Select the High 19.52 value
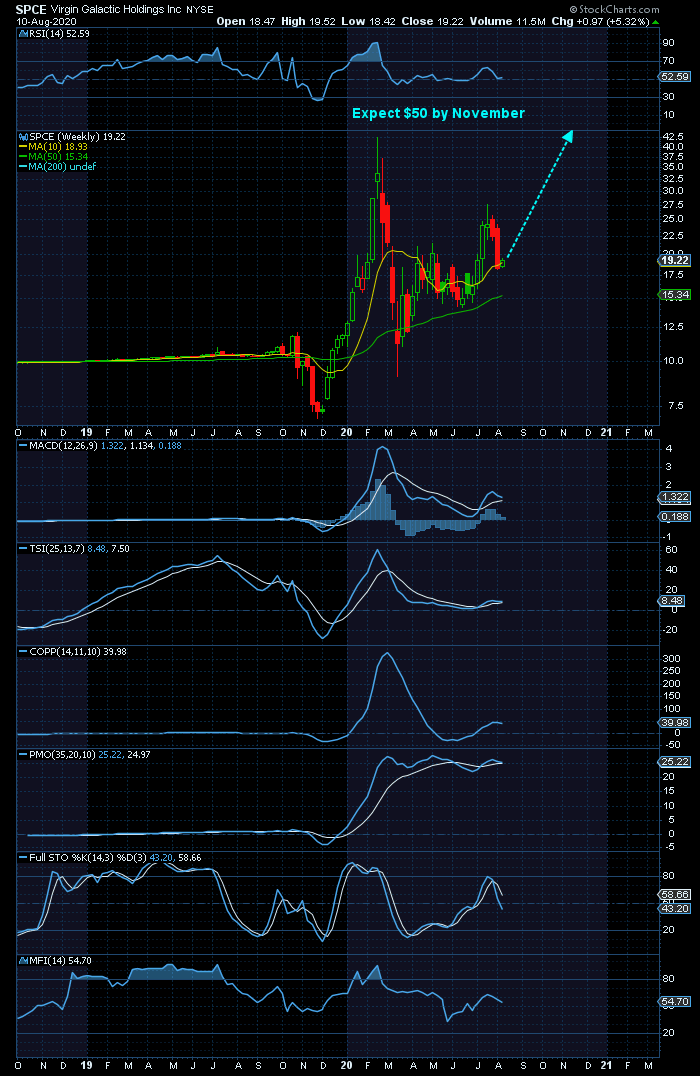Image resolution: width=700 pixels, height=1076 pixels. coord(308,21)
